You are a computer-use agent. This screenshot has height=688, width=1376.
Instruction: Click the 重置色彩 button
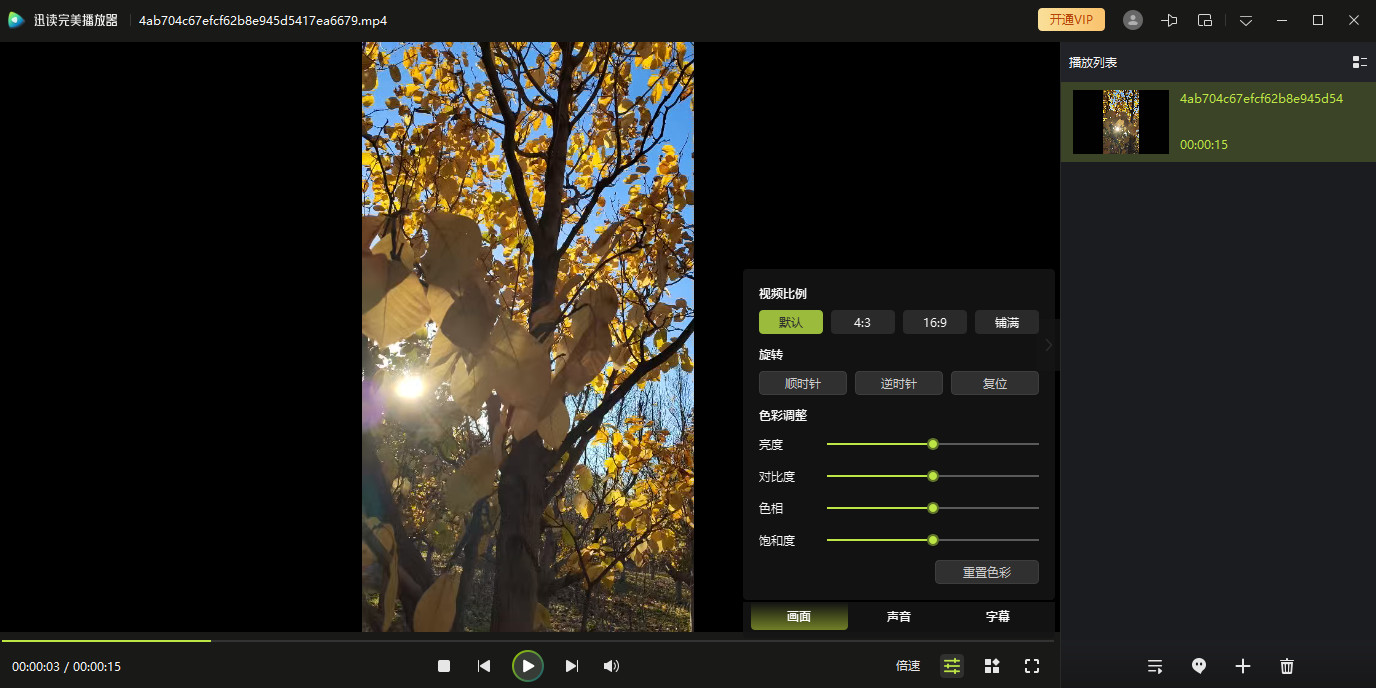click(x=987, y=572)
